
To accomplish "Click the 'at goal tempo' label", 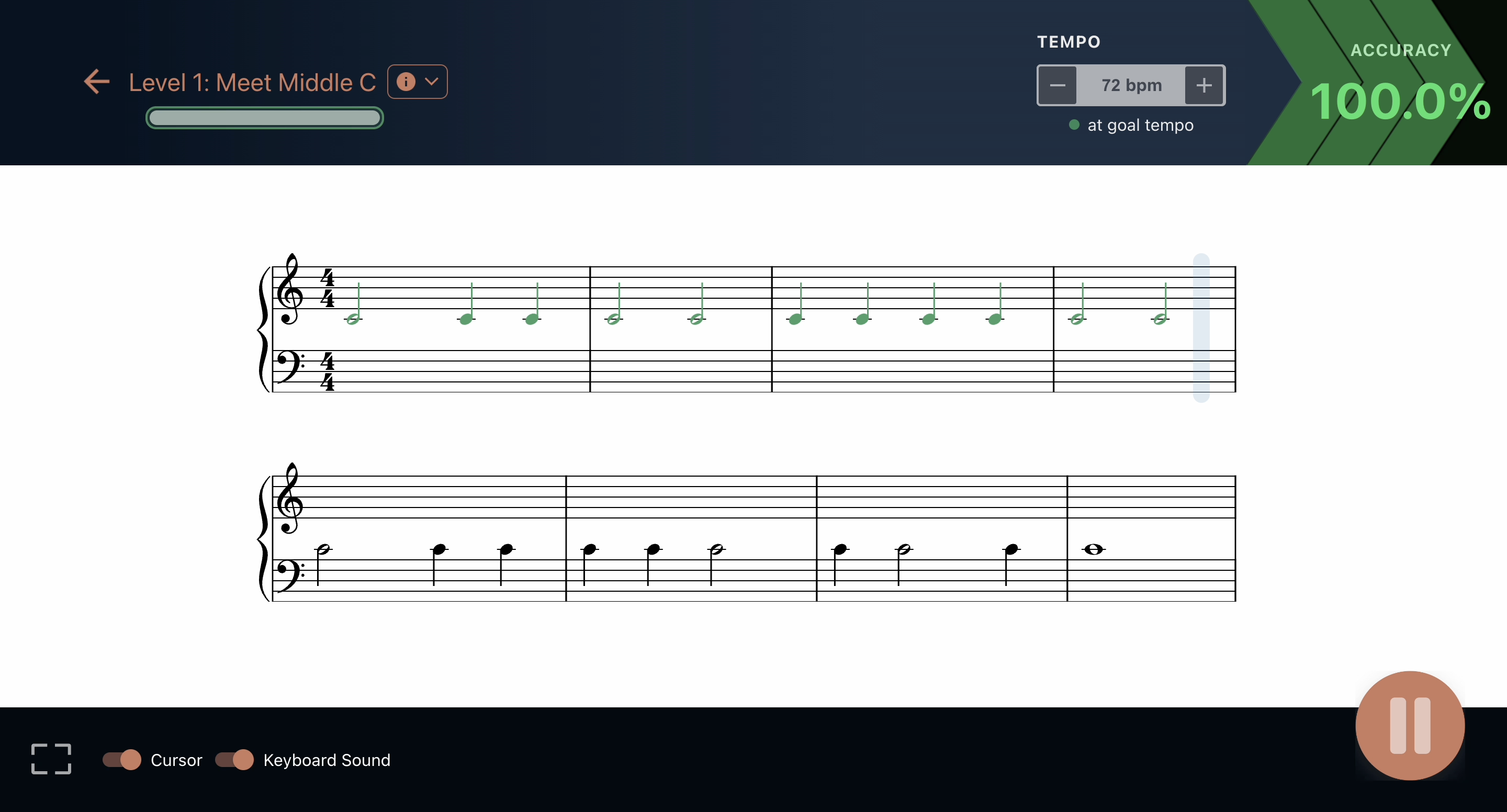I will tap(1141, 125).
